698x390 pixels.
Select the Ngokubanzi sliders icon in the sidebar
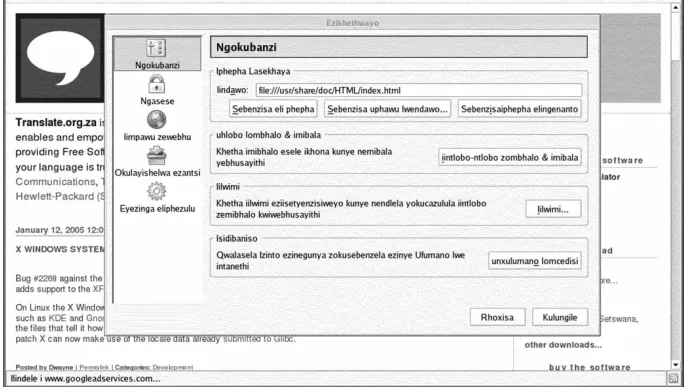pyautogui.click(x=156, y=48)
